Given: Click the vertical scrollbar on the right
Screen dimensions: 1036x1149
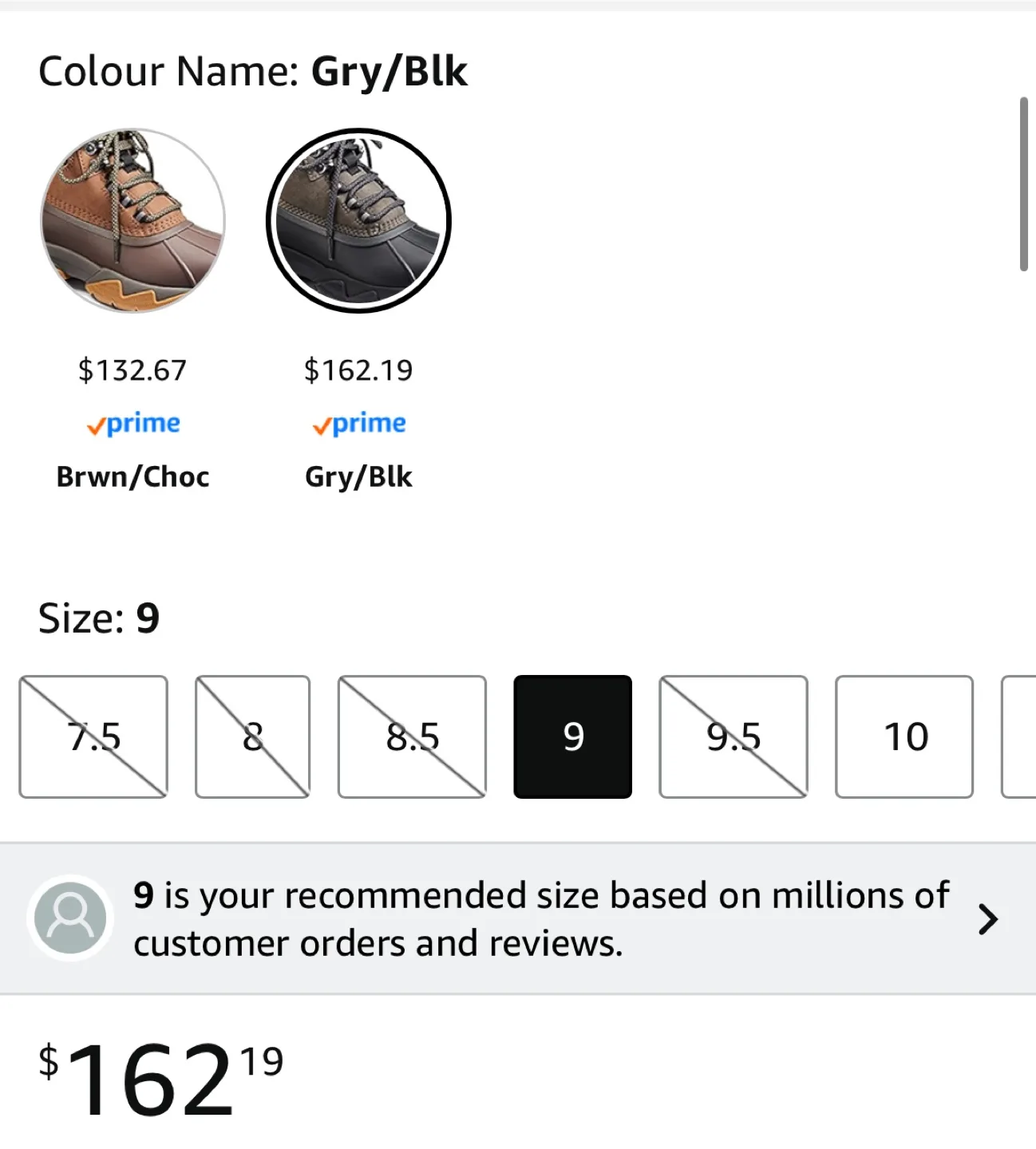Looking at the screenshot, I should point(1023,184).
